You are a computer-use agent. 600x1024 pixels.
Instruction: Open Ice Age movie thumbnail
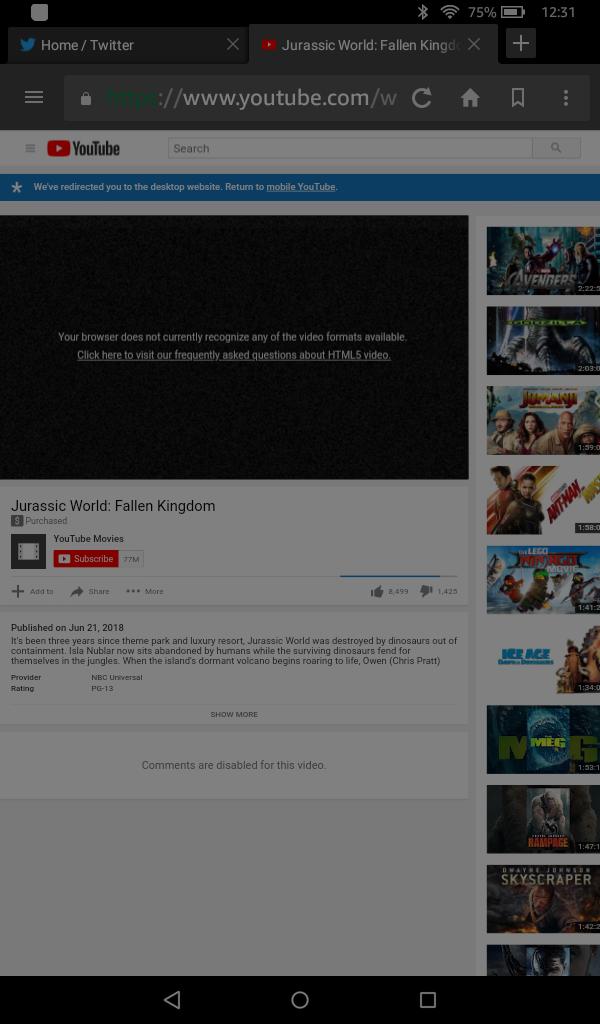[543, 660]
